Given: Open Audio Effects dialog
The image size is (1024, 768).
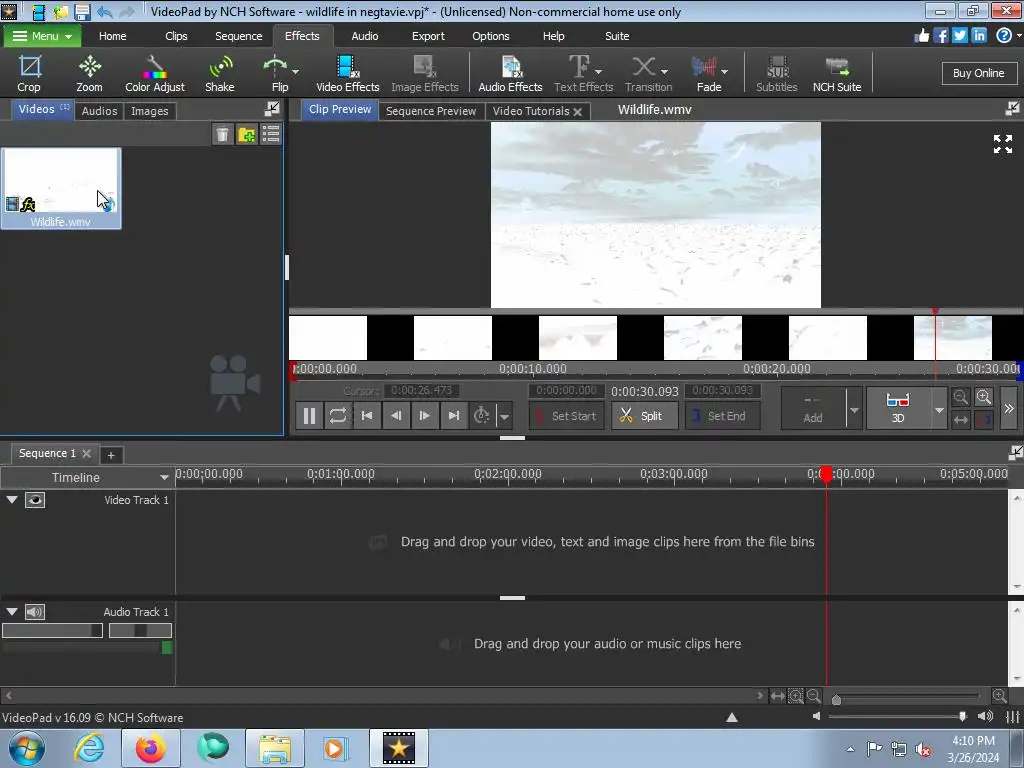Looking at the screenshot, I should (x=510, y=74).
